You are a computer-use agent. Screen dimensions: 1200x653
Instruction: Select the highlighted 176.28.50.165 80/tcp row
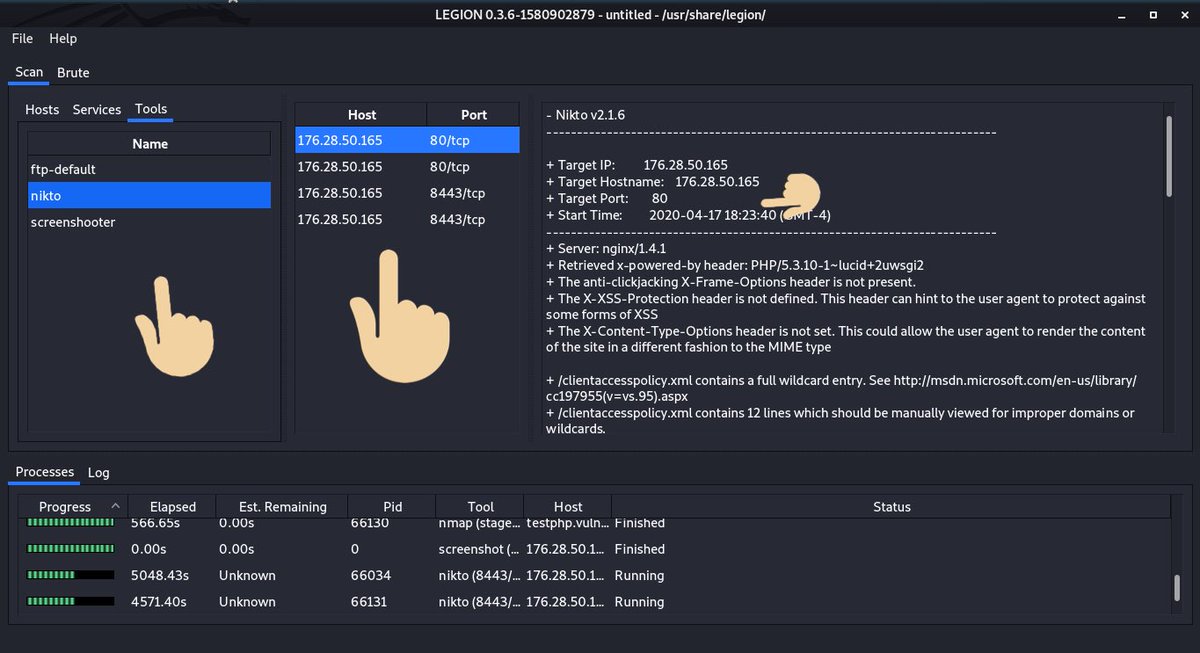point(408,140)
